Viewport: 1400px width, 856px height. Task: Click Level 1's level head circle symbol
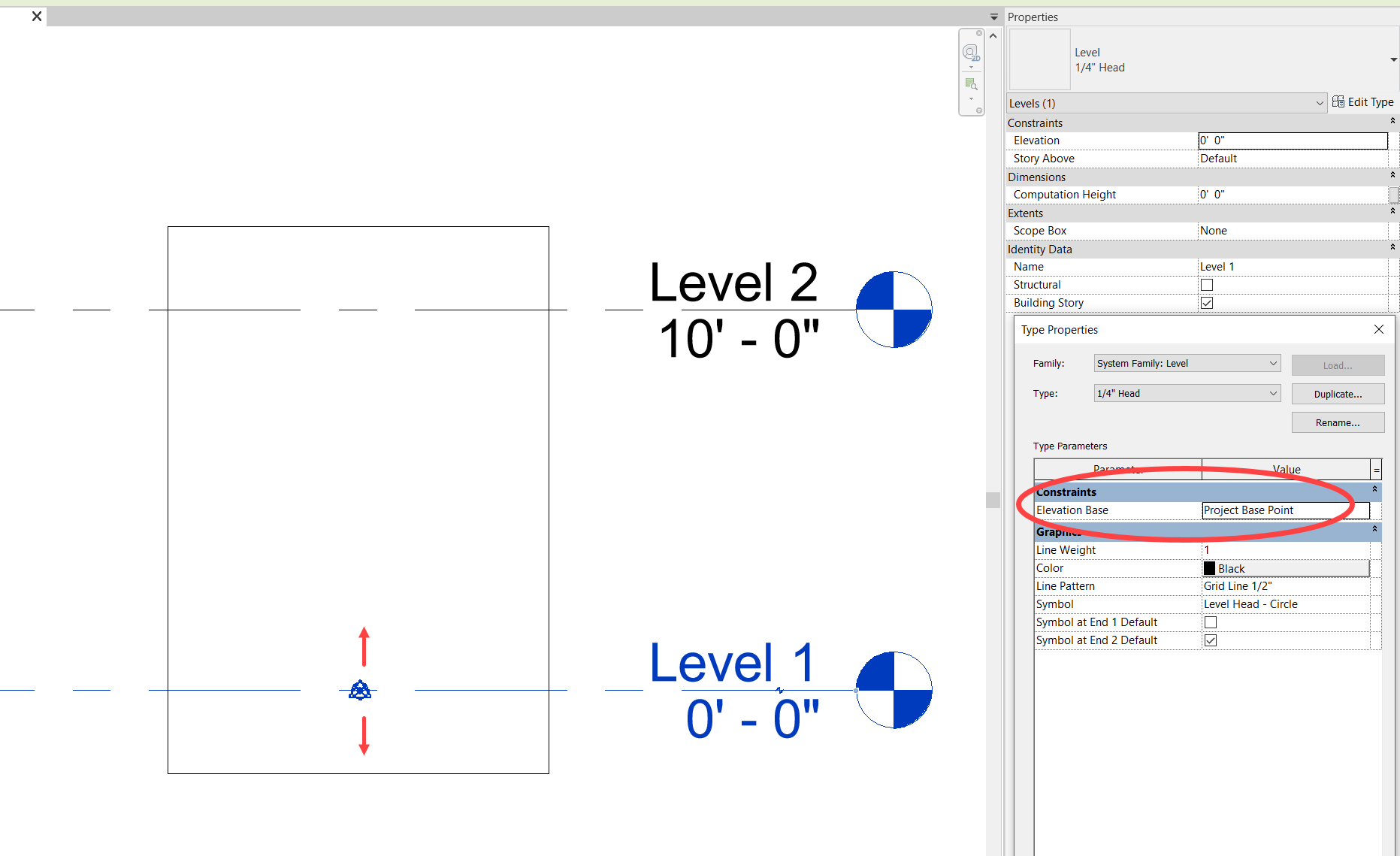(x=894, y=689)
